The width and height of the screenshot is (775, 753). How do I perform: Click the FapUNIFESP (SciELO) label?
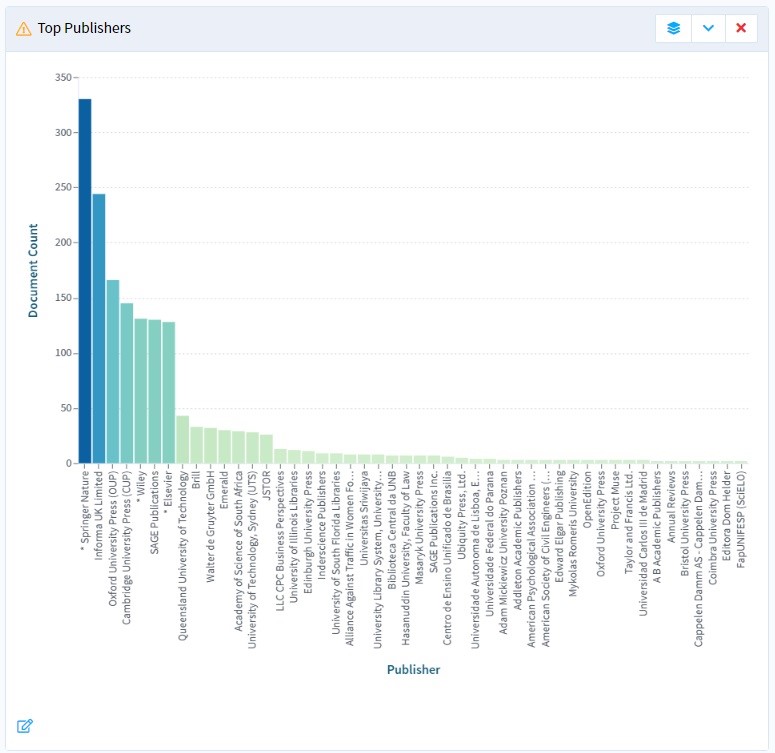click(740, 519)
